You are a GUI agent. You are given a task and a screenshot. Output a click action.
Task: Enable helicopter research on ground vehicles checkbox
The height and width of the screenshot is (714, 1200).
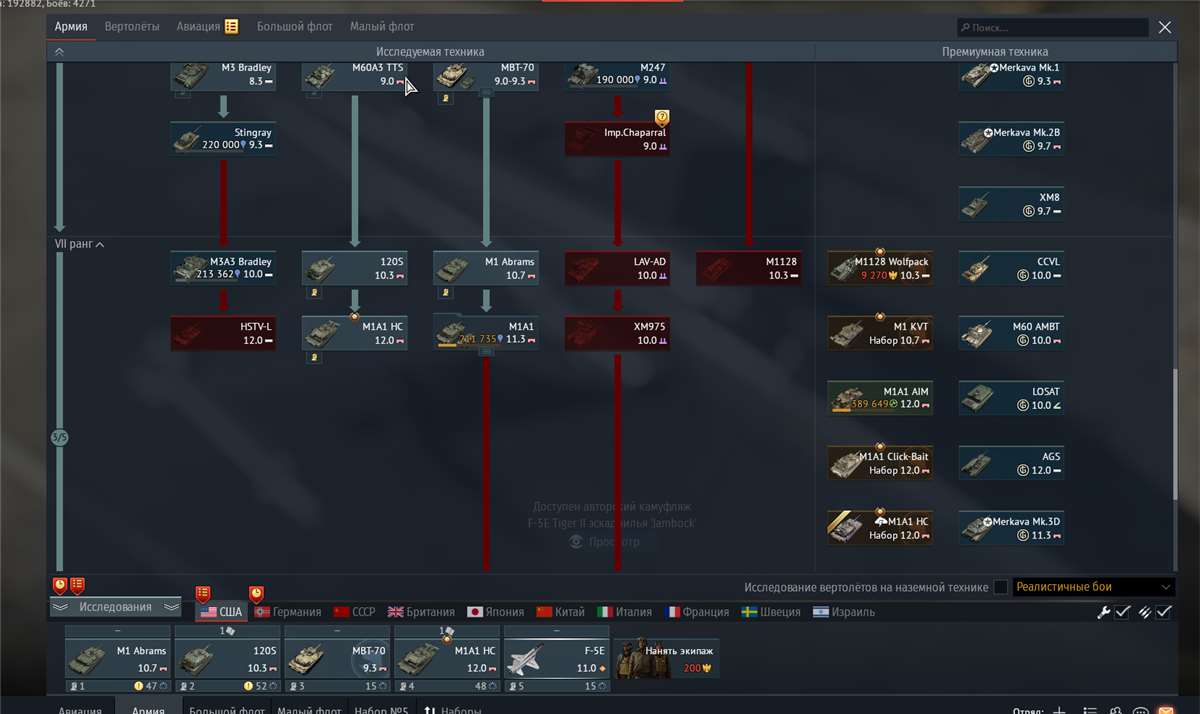tap(1000, 587)
